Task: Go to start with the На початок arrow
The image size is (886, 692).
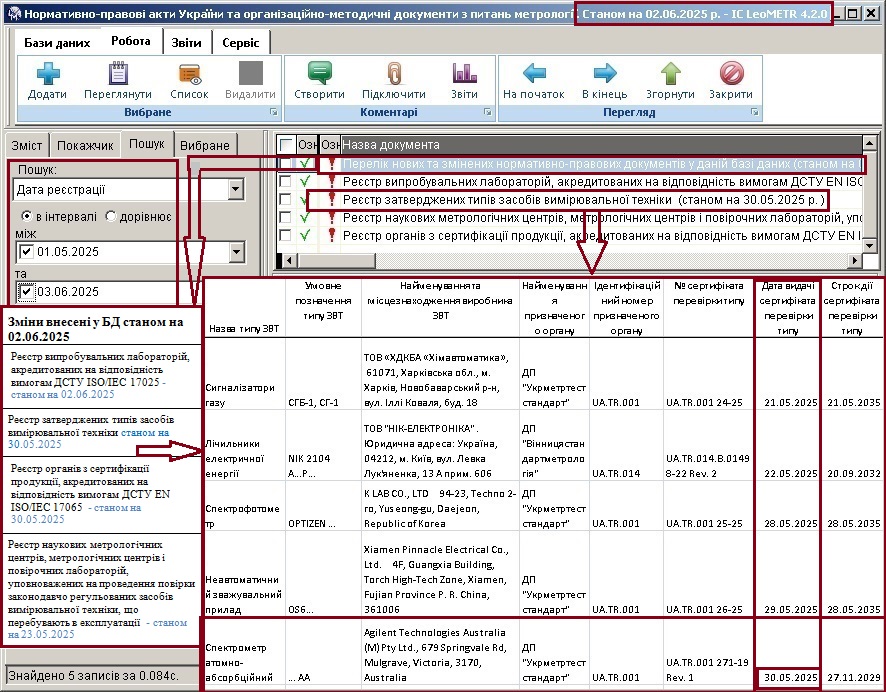Action: pyautogui.click(x=534, y=74)
